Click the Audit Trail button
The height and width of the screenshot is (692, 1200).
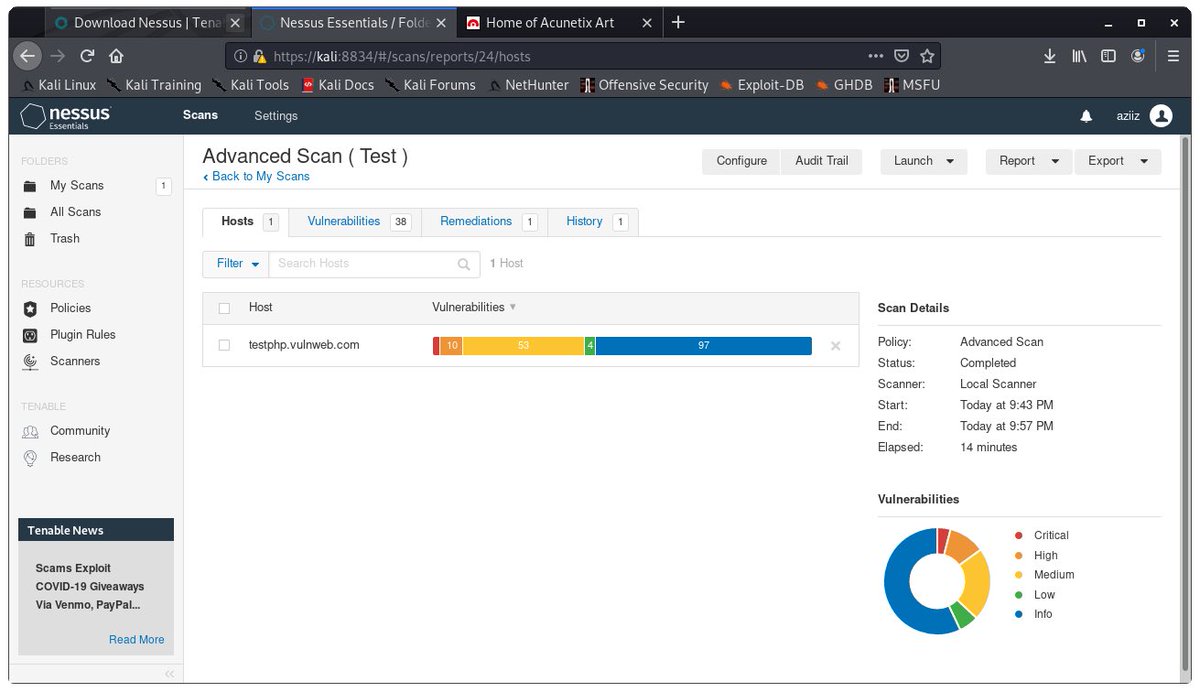(x=822, y=161)
